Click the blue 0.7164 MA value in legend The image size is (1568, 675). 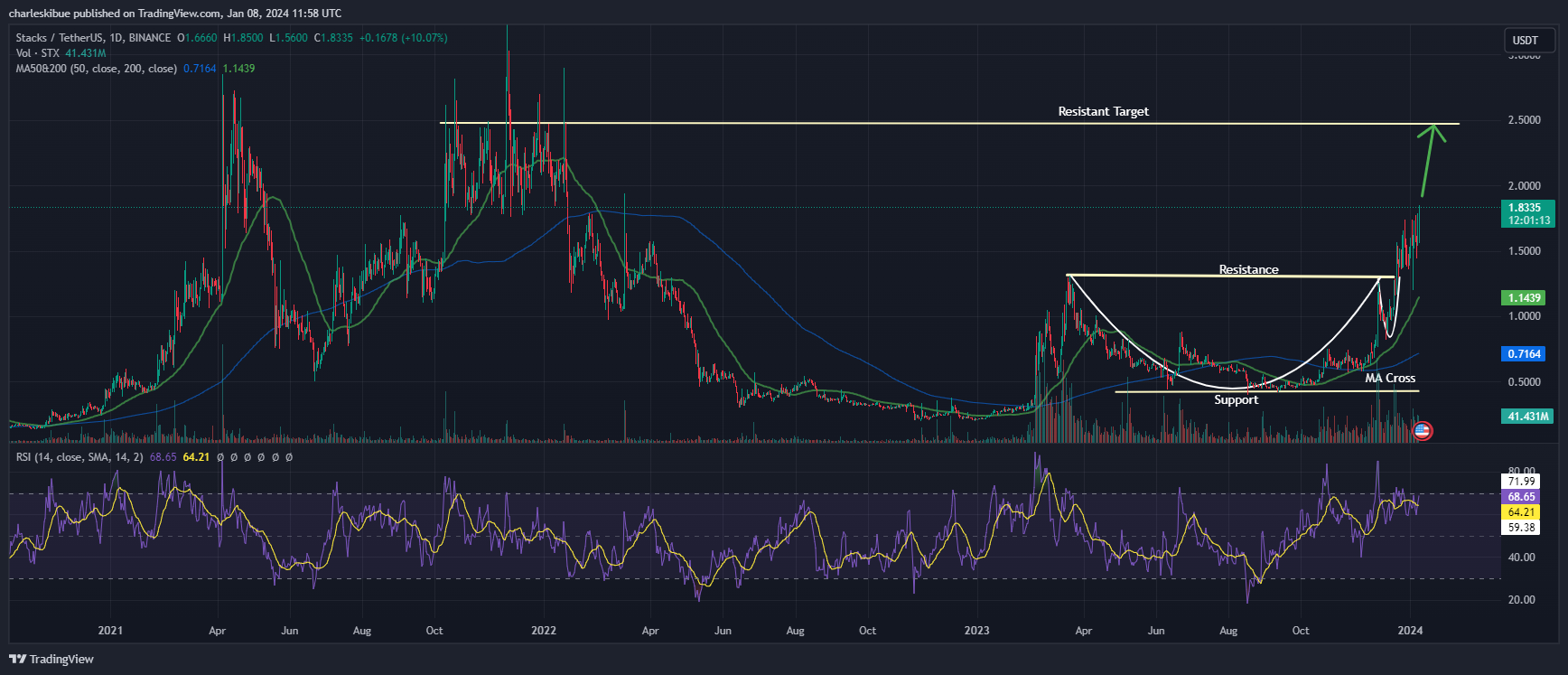pyautogui.click(x=200, y=69)
